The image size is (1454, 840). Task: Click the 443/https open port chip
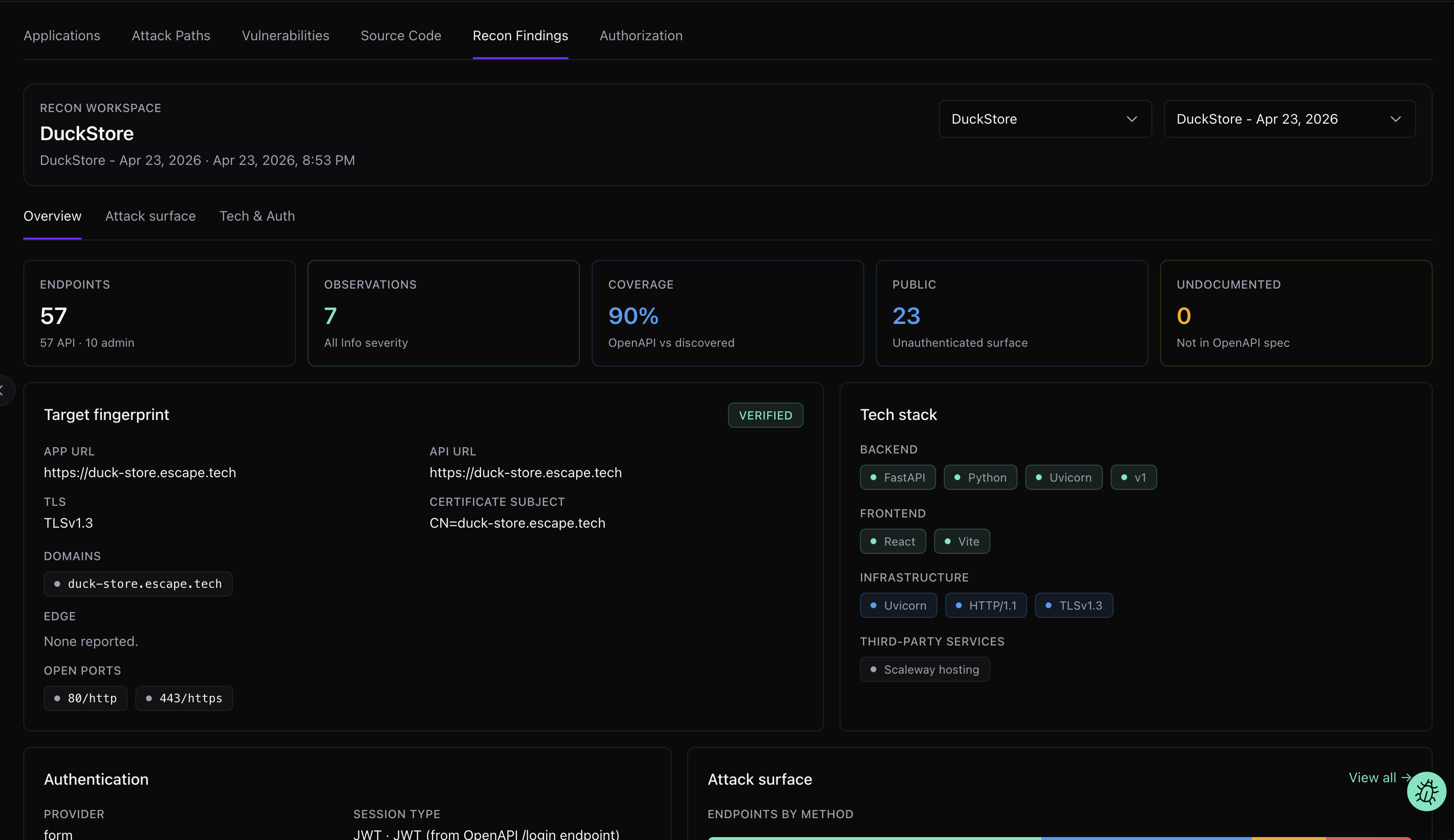tap(184, 699)
